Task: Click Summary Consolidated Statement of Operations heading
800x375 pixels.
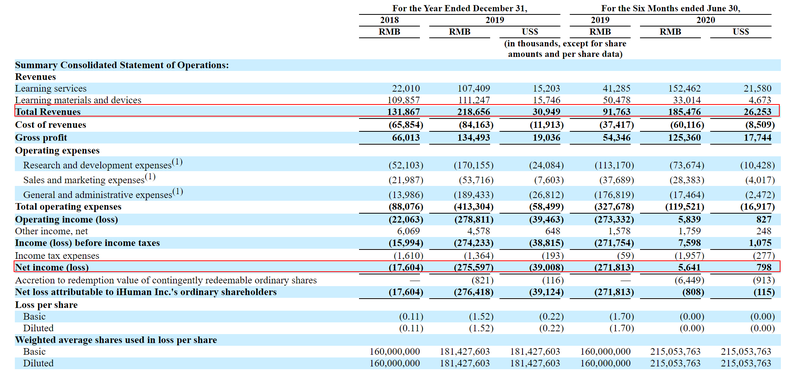Action: pyautogui.click(x=122, y=65)
